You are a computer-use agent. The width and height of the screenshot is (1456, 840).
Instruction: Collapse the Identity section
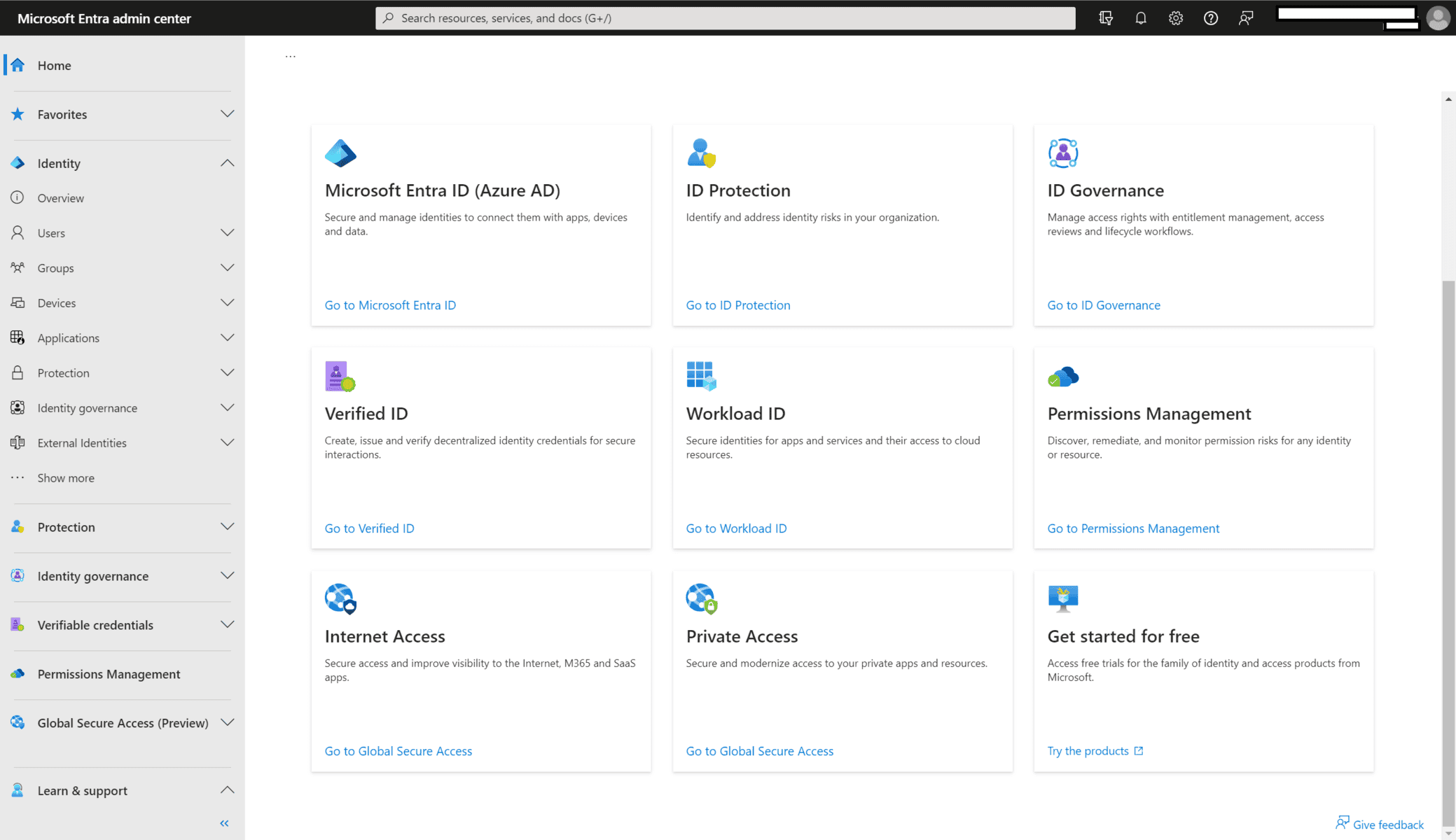[227, 163]
